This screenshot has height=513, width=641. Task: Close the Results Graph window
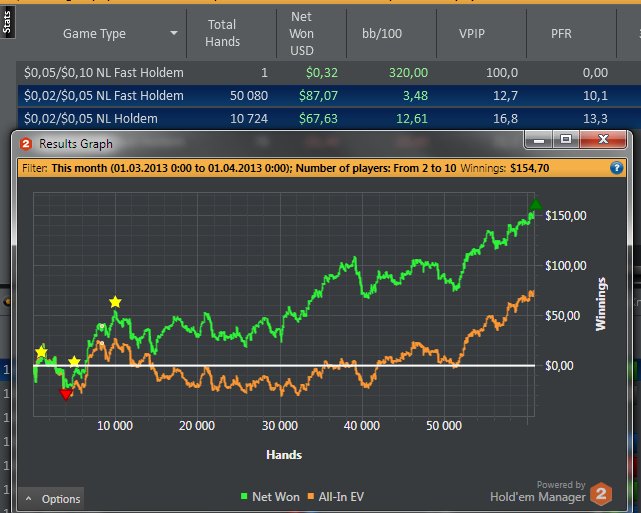click(x=599, y=142)
